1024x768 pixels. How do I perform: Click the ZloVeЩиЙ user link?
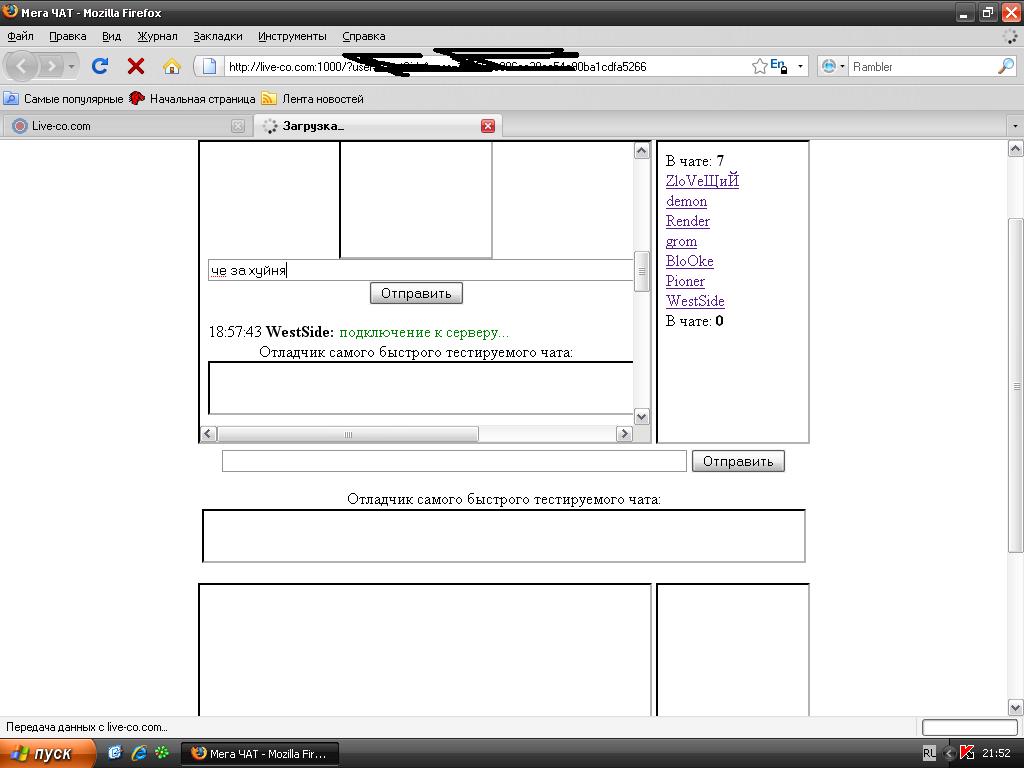click(x=702, y=181)
